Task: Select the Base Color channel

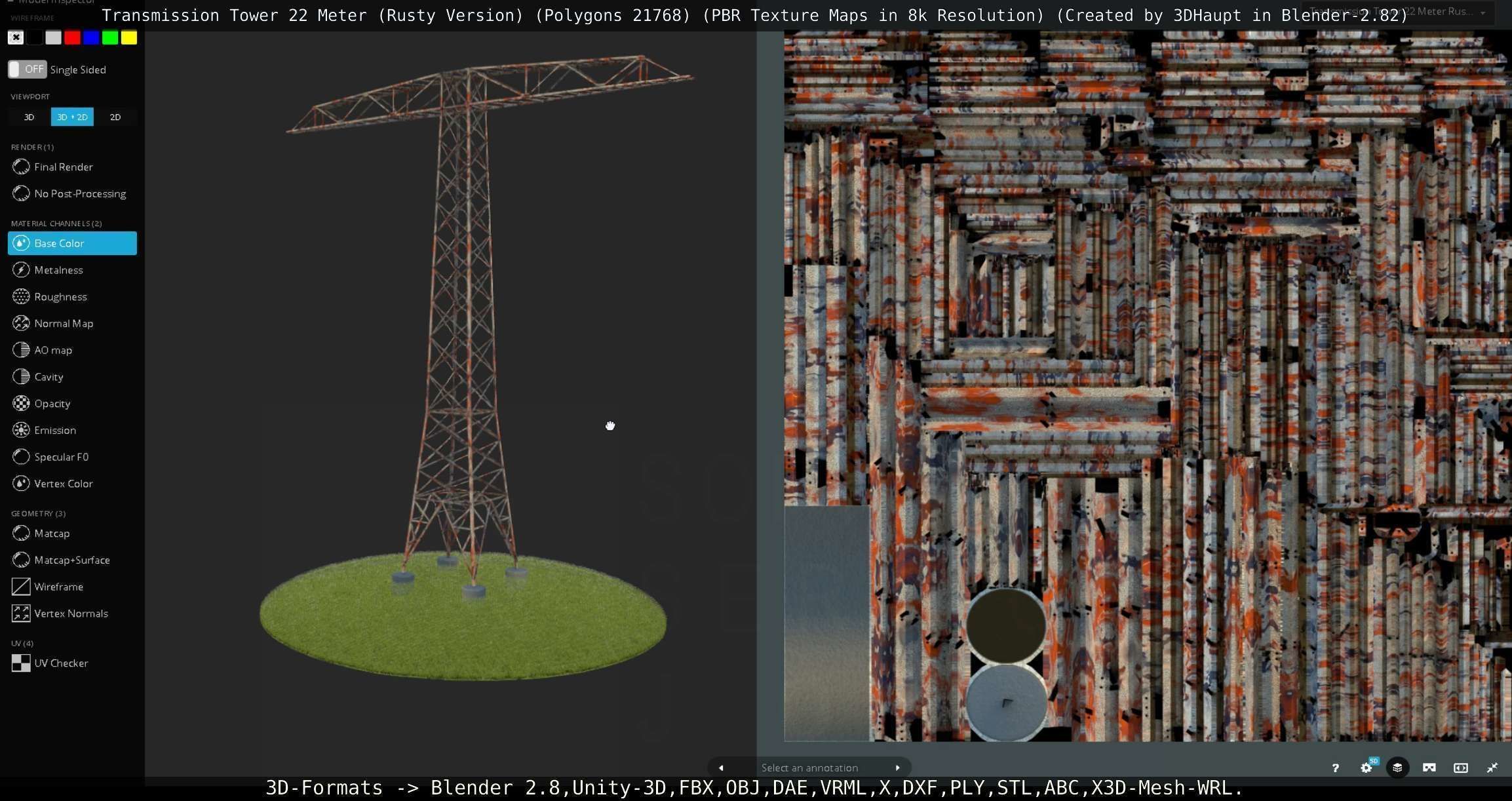Action: click(72, 243)
